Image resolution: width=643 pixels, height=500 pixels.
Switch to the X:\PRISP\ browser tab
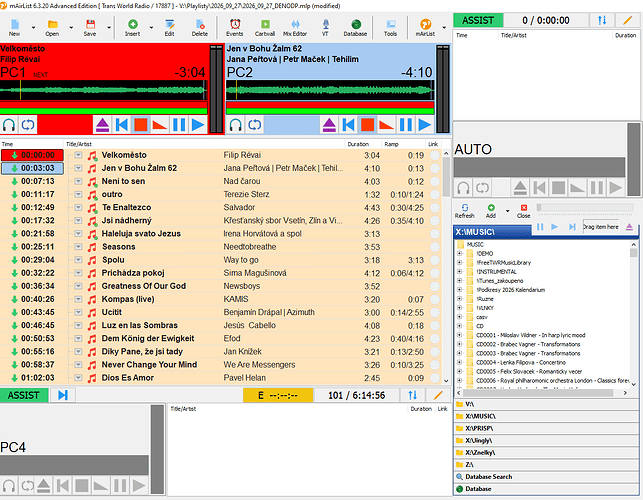pyautogui.click(x=546, y=428)
